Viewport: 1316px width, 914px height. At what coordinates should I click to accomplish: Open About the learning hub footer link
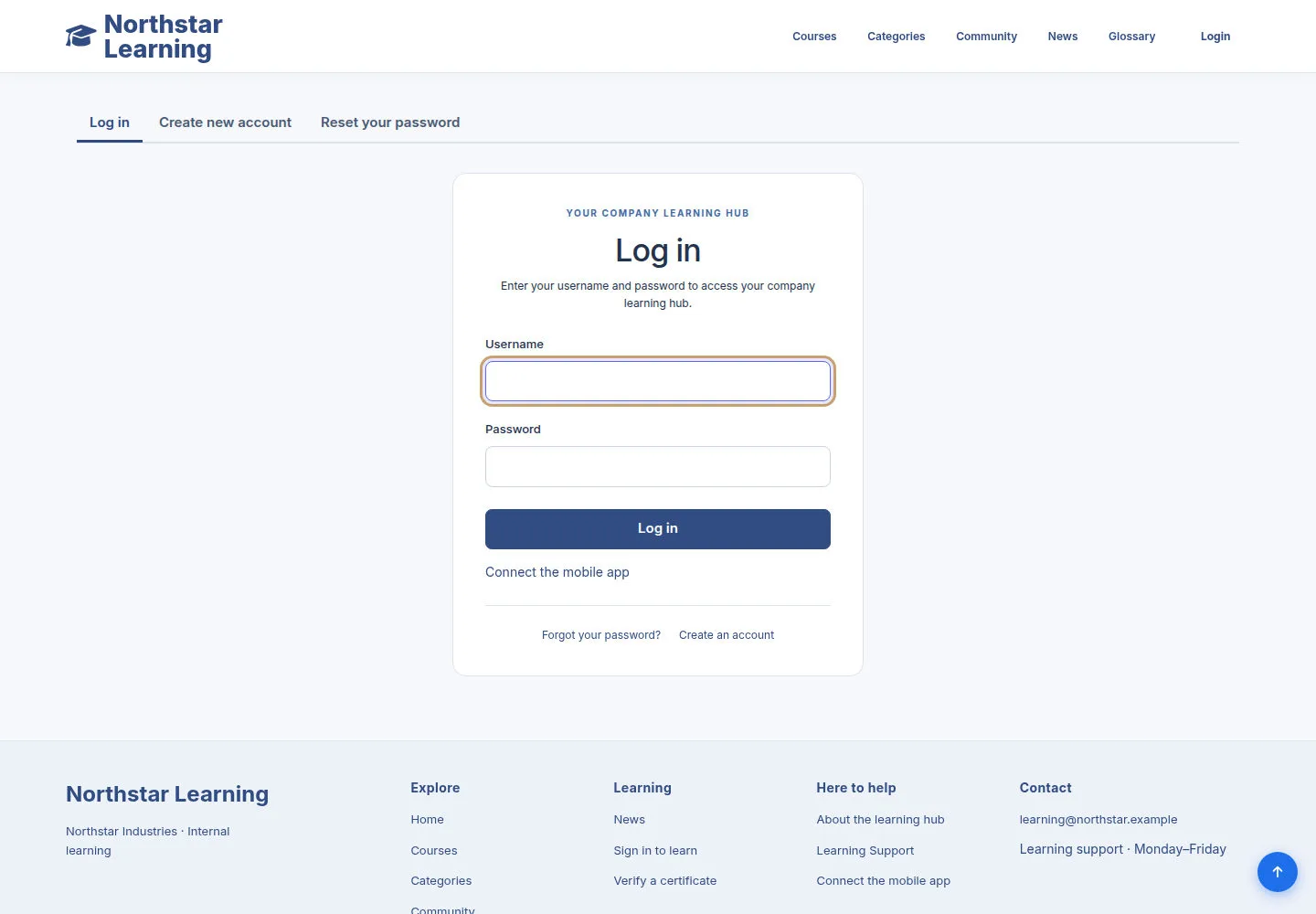pos(881,820)
